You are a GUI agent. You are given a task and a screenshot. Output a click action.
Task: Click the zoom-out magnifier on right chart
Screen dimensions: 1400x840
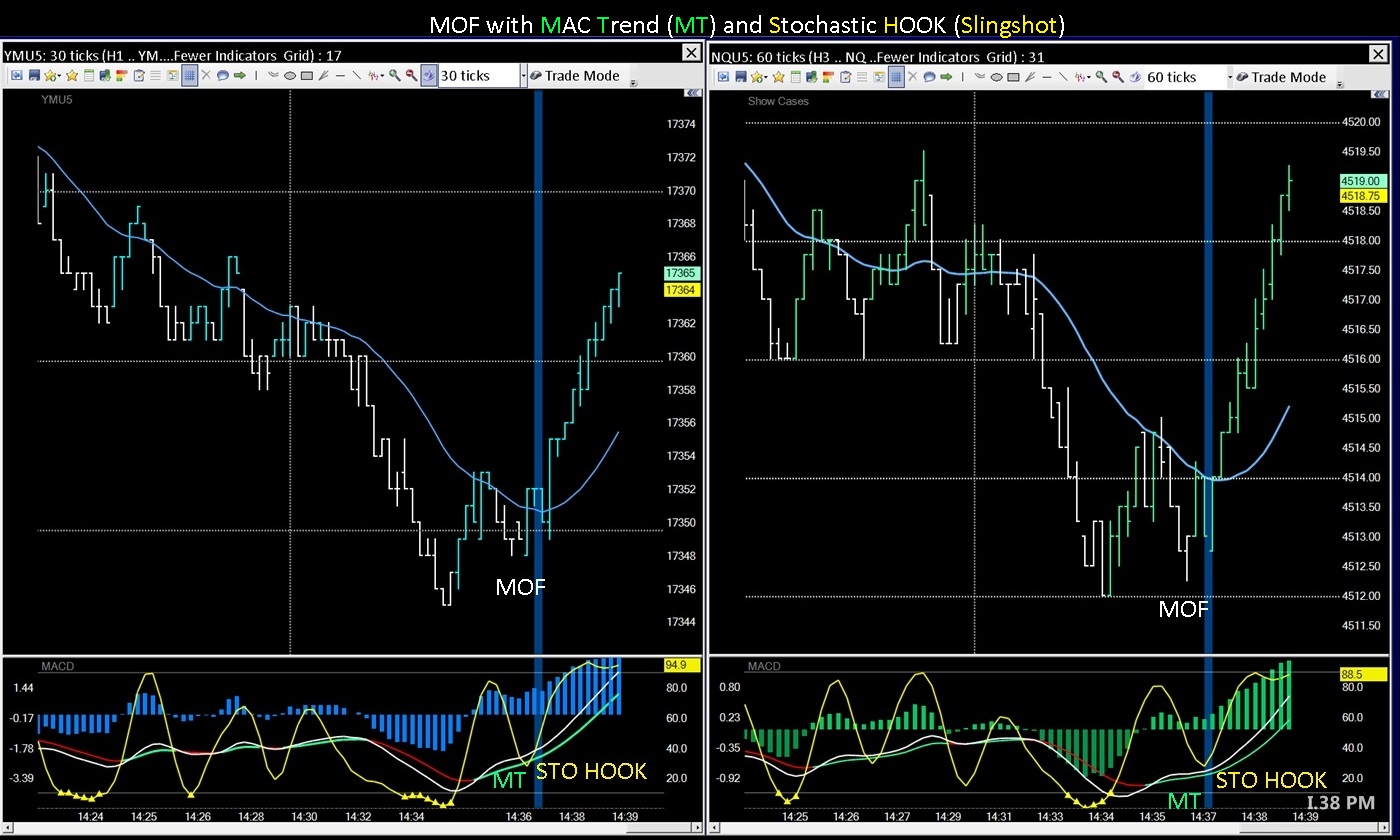point(1115,77)
